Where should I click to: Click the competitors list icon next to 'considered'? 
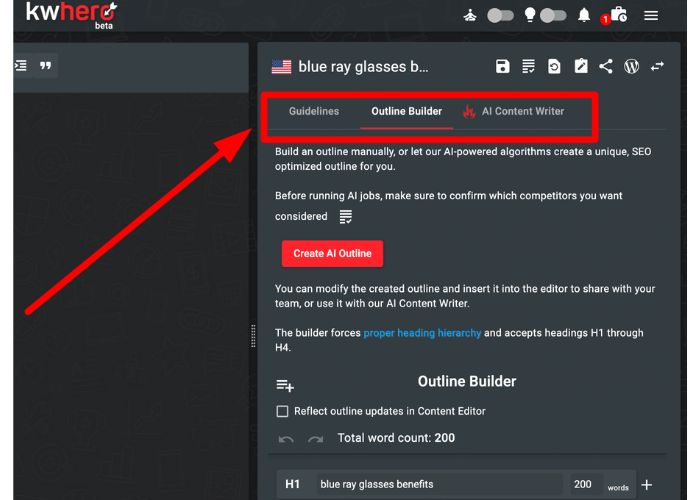pyautogui.click(x=346, y=217)
